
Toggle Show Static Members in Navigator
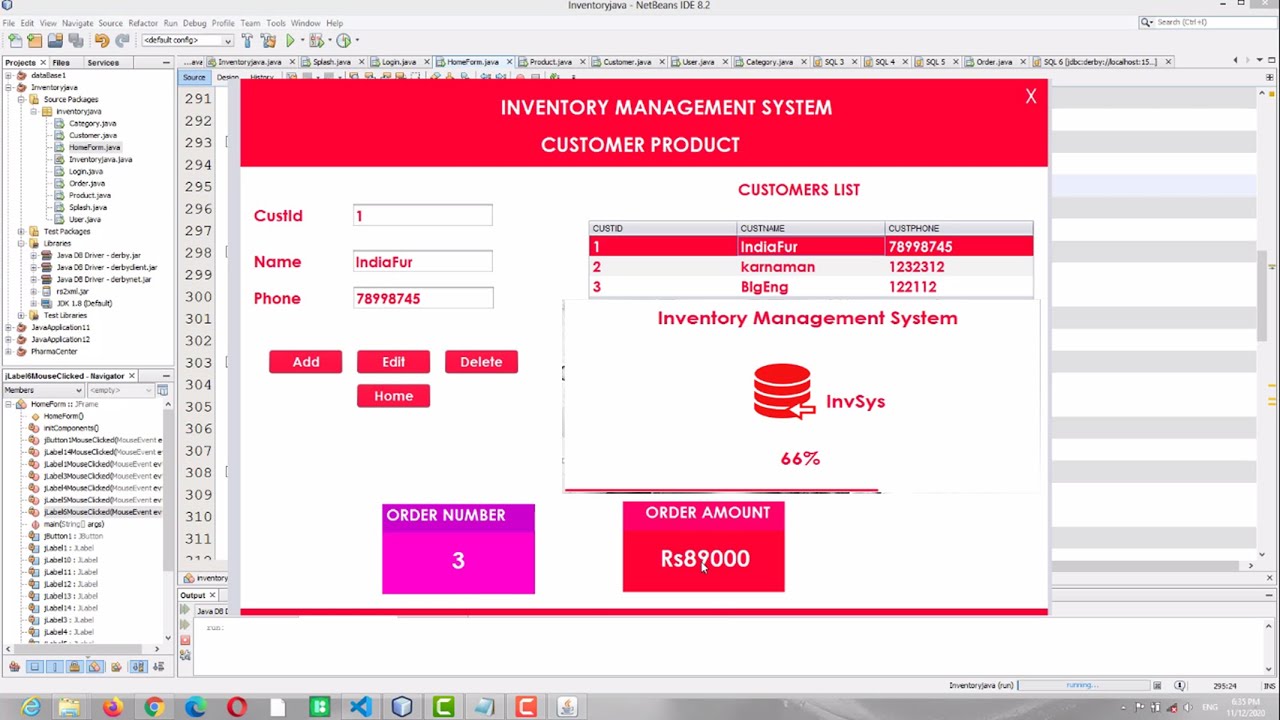[x=54, y=667]
